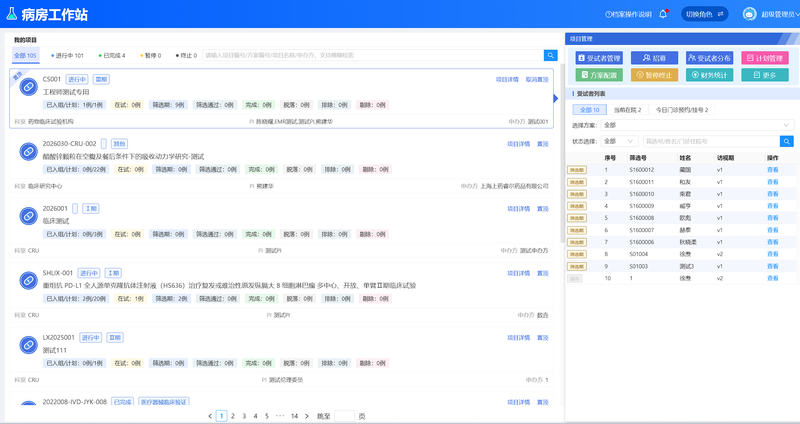Switch to 今日门诊预约/挂号 2 tab
800x424 pixels.
tap(682, 110)
